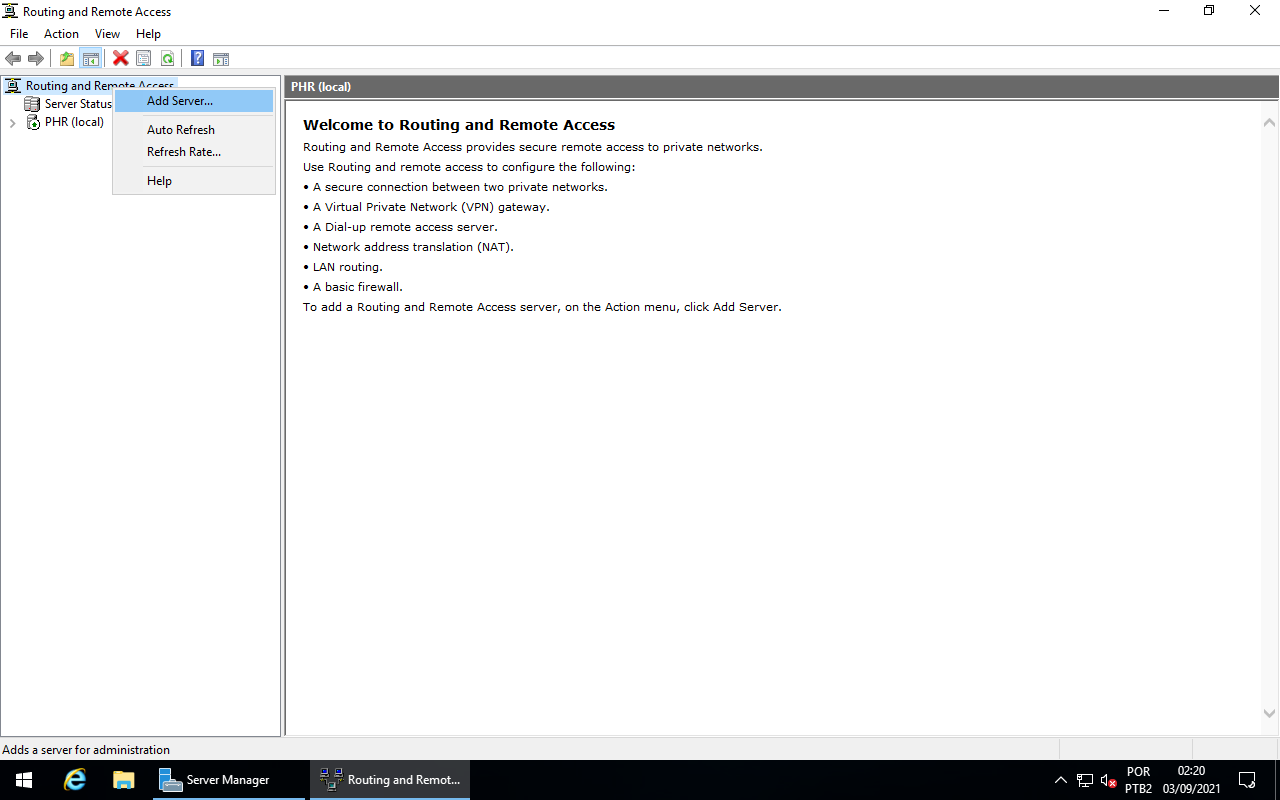Select Server Status in the console tree
This screenshot has width=1280, height=800.
[x=76, y=103]
